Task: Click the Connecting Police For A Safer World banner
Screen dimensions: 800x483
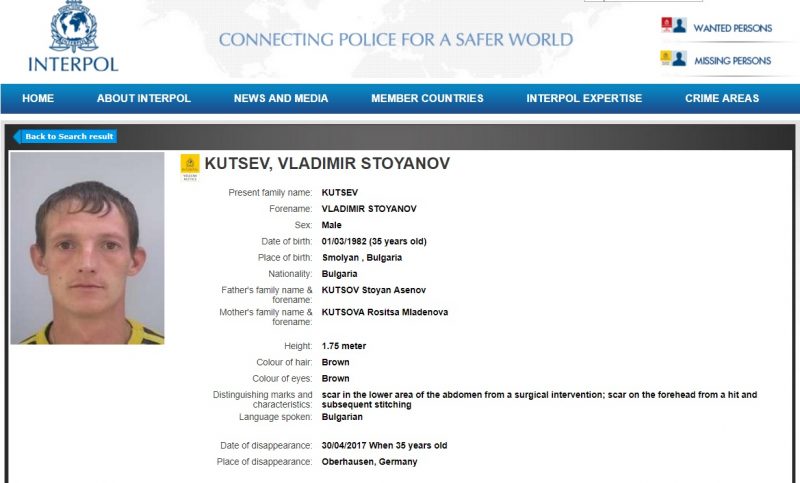Action: pyautogui.click(x=396, y=39)
